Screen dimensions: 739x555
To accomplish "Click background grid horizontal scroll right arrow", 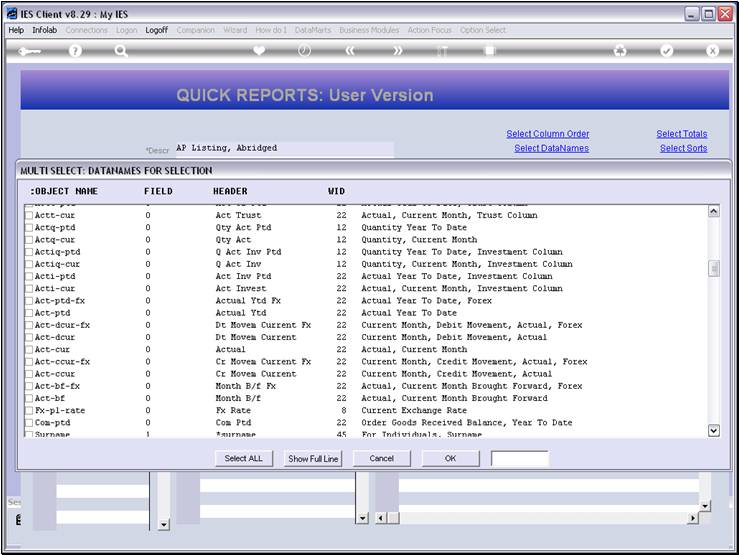I will (692, 518).
